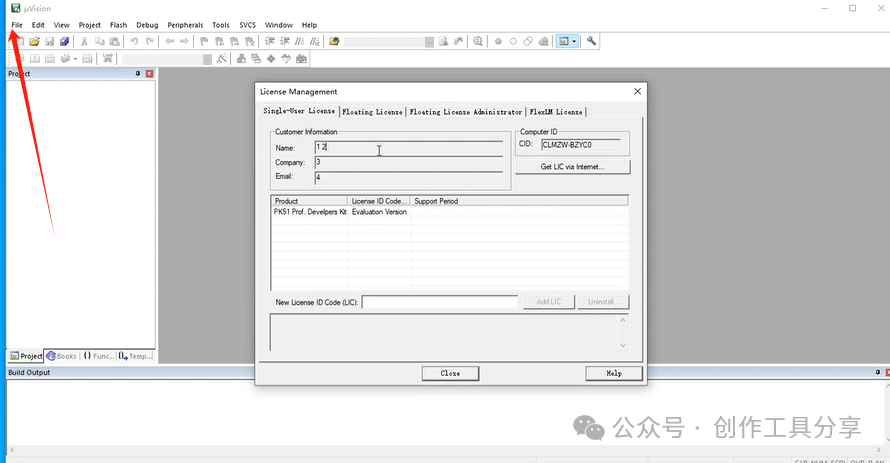Select the PK51 Prof. Developers Kit row
The width and height of the screenshot is (890, 463).
(450, 212)
